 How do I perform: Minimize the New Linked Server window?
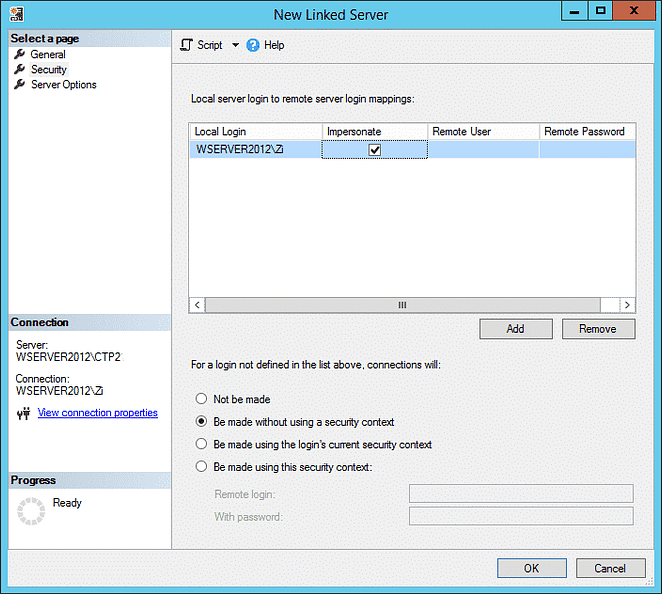coord(574,11)
